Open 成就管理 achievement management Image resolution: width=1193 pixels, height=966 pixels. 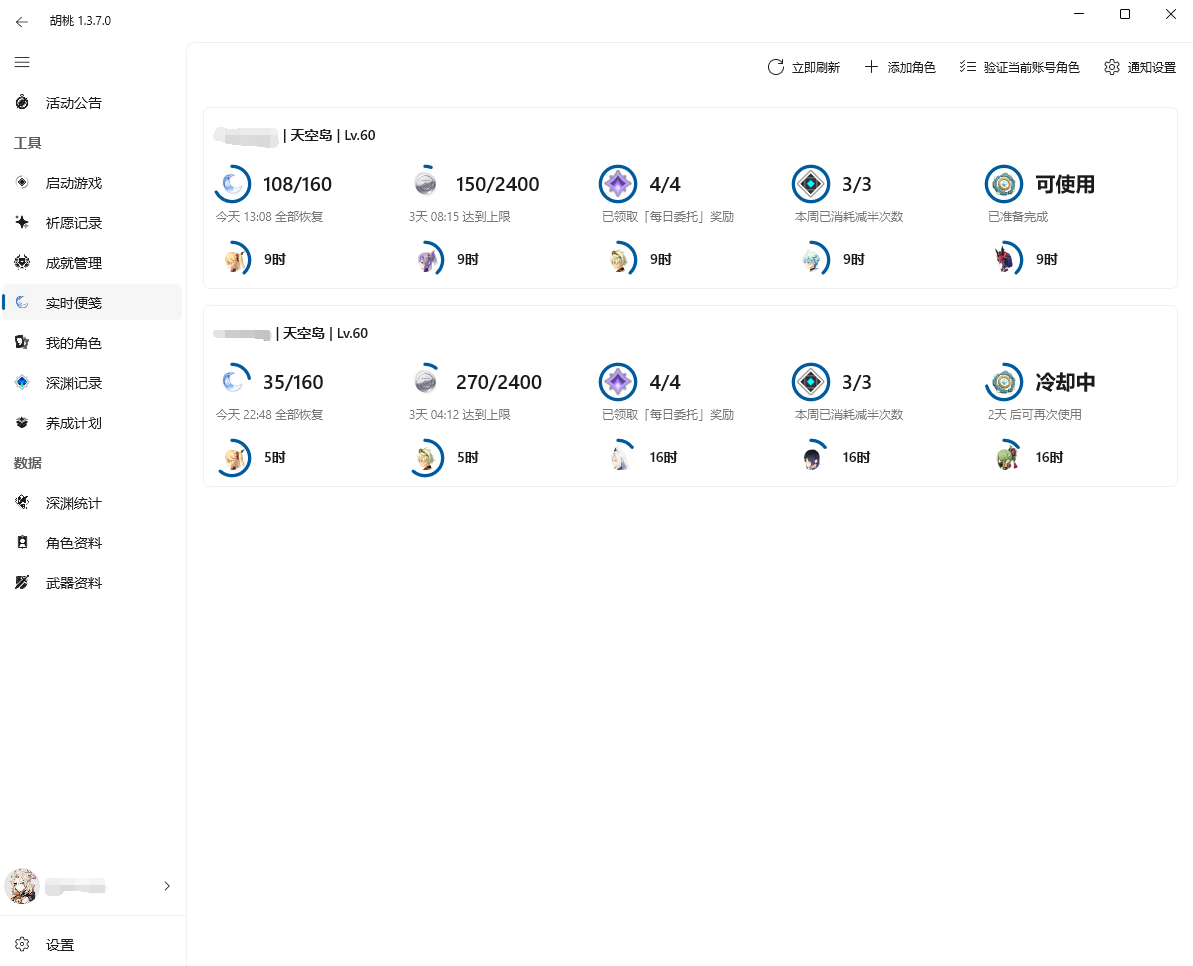(x=74, y=262)
